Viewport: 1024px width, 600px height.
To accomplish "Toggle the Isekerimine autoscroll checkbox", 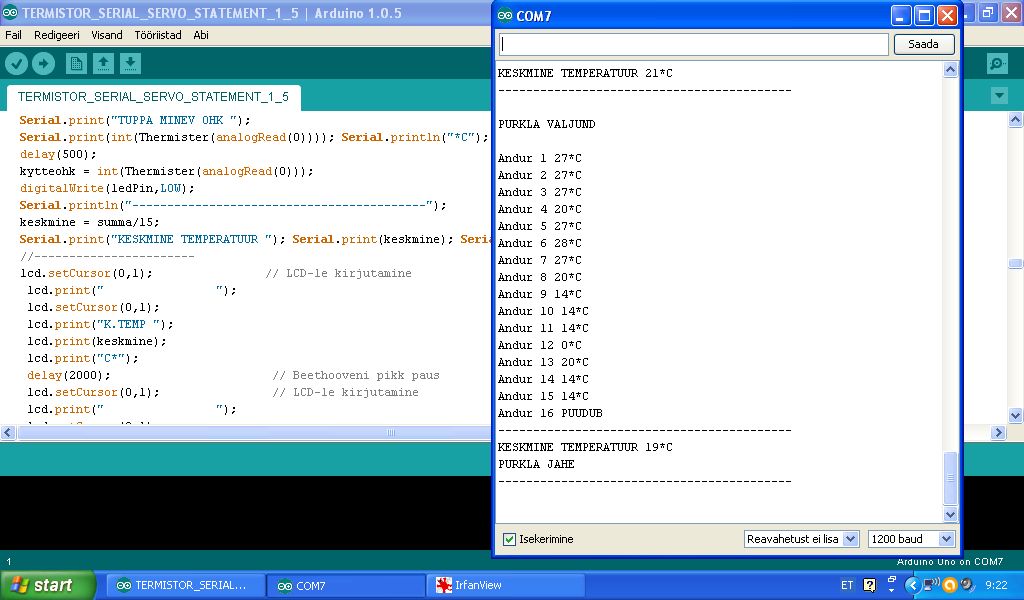I will coord(510,539).
